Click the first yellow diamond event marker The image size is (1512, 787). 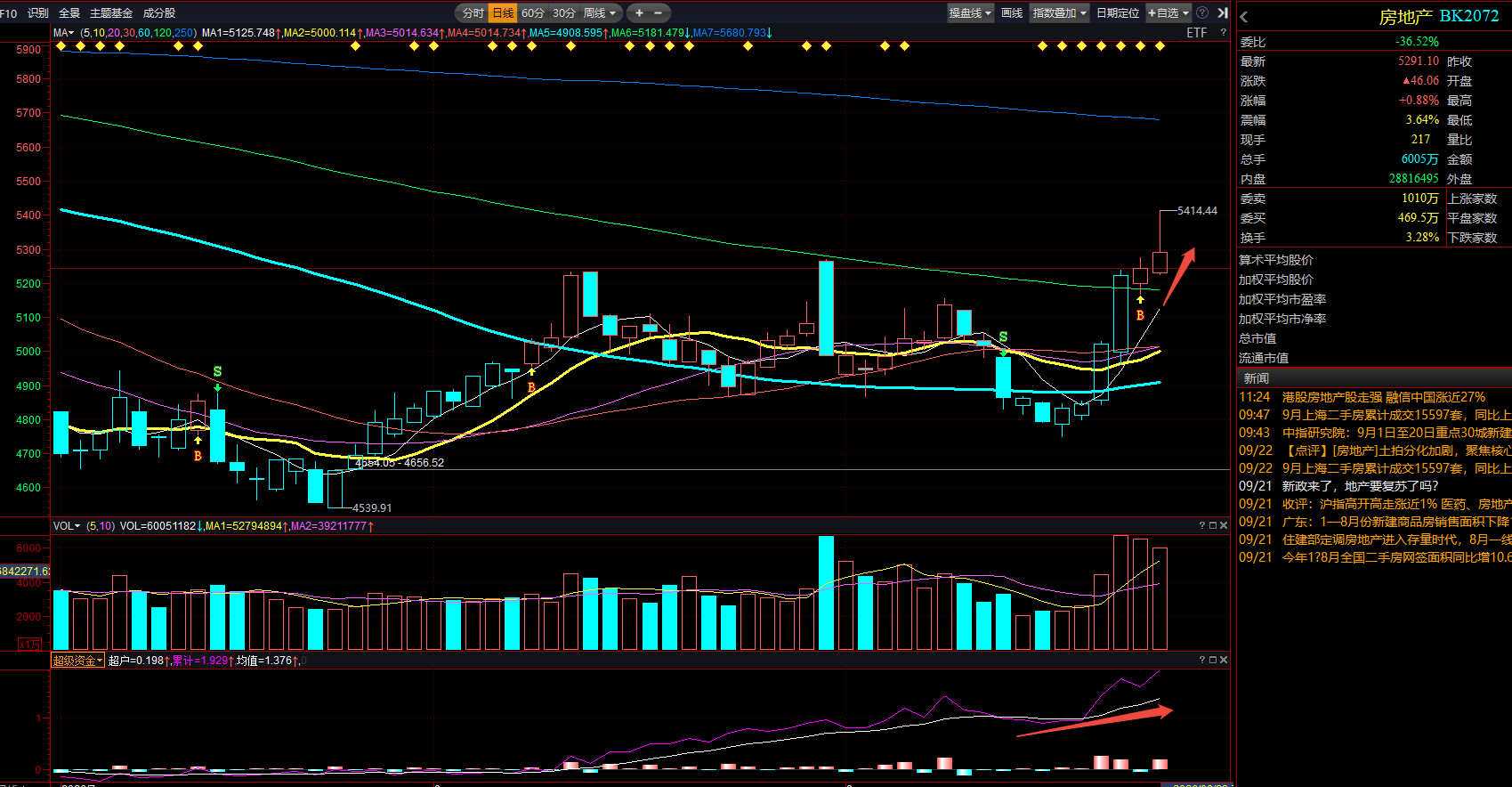click(61, 46)
